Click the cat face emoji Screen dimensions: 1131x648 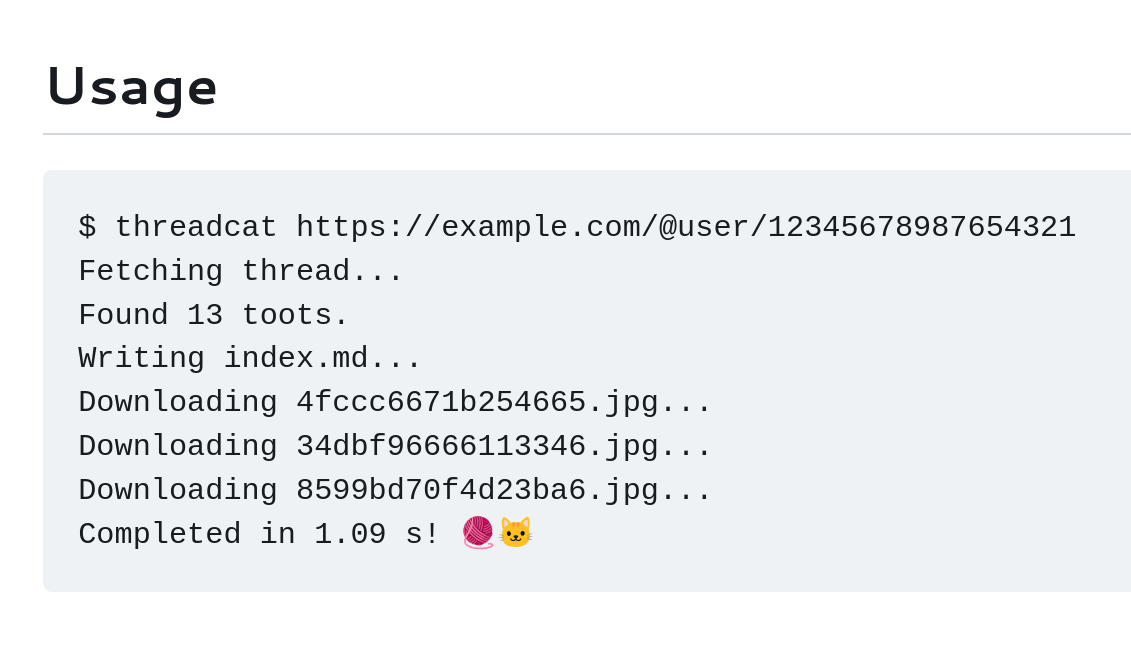515,533
